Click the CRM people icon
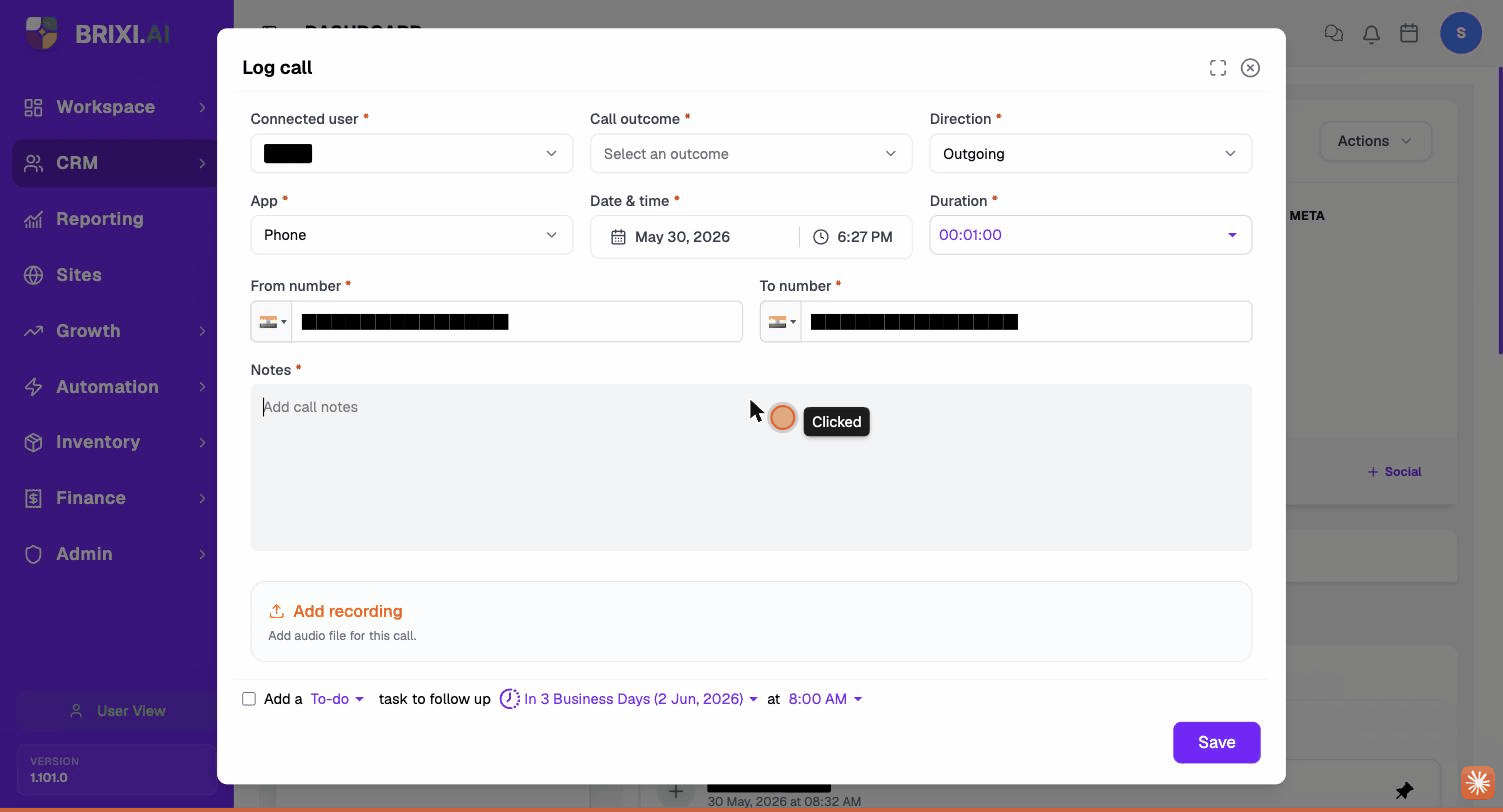 coord(33,163)
